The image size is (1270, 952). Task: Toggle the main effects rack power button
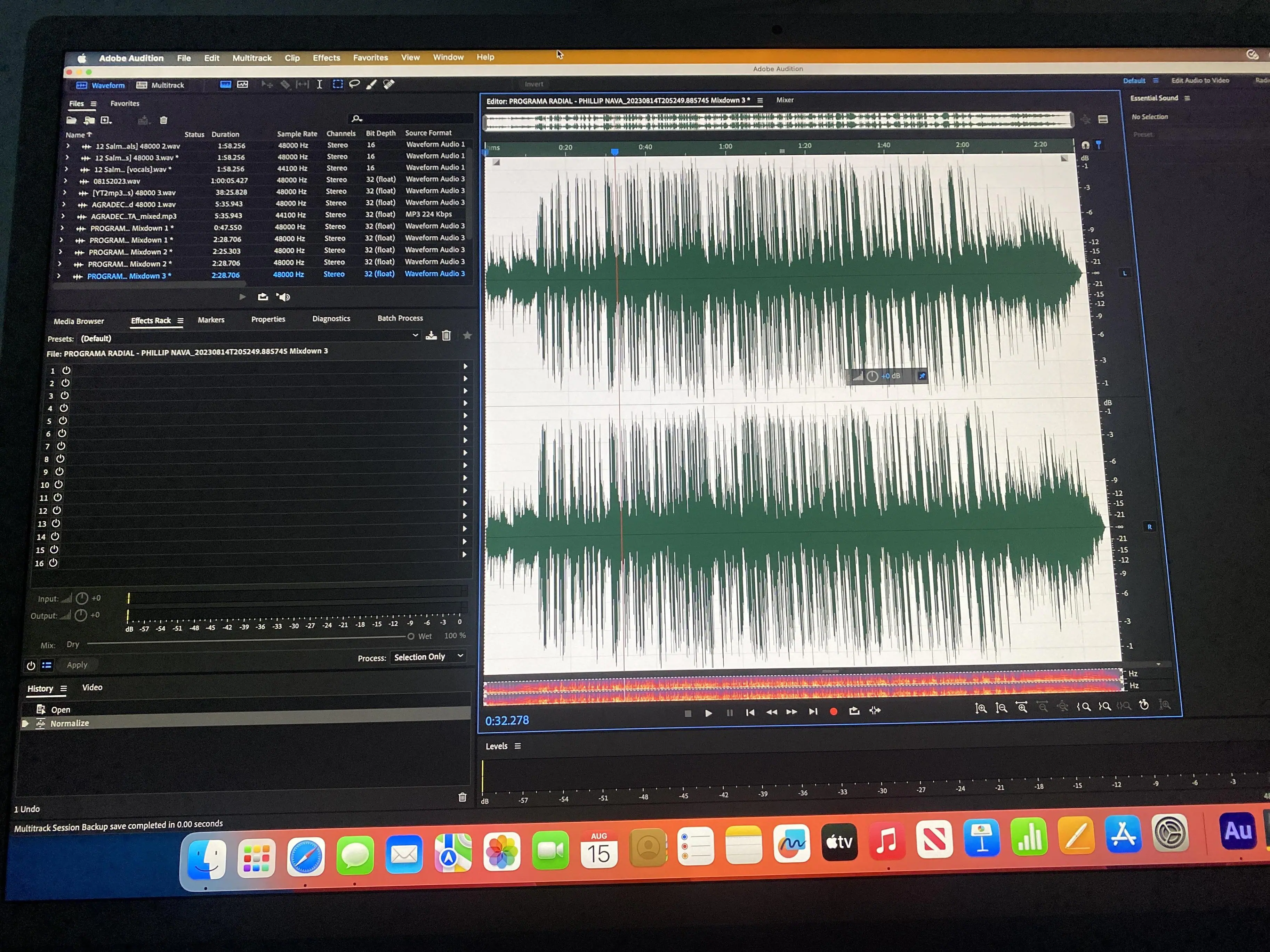point(31,666)
